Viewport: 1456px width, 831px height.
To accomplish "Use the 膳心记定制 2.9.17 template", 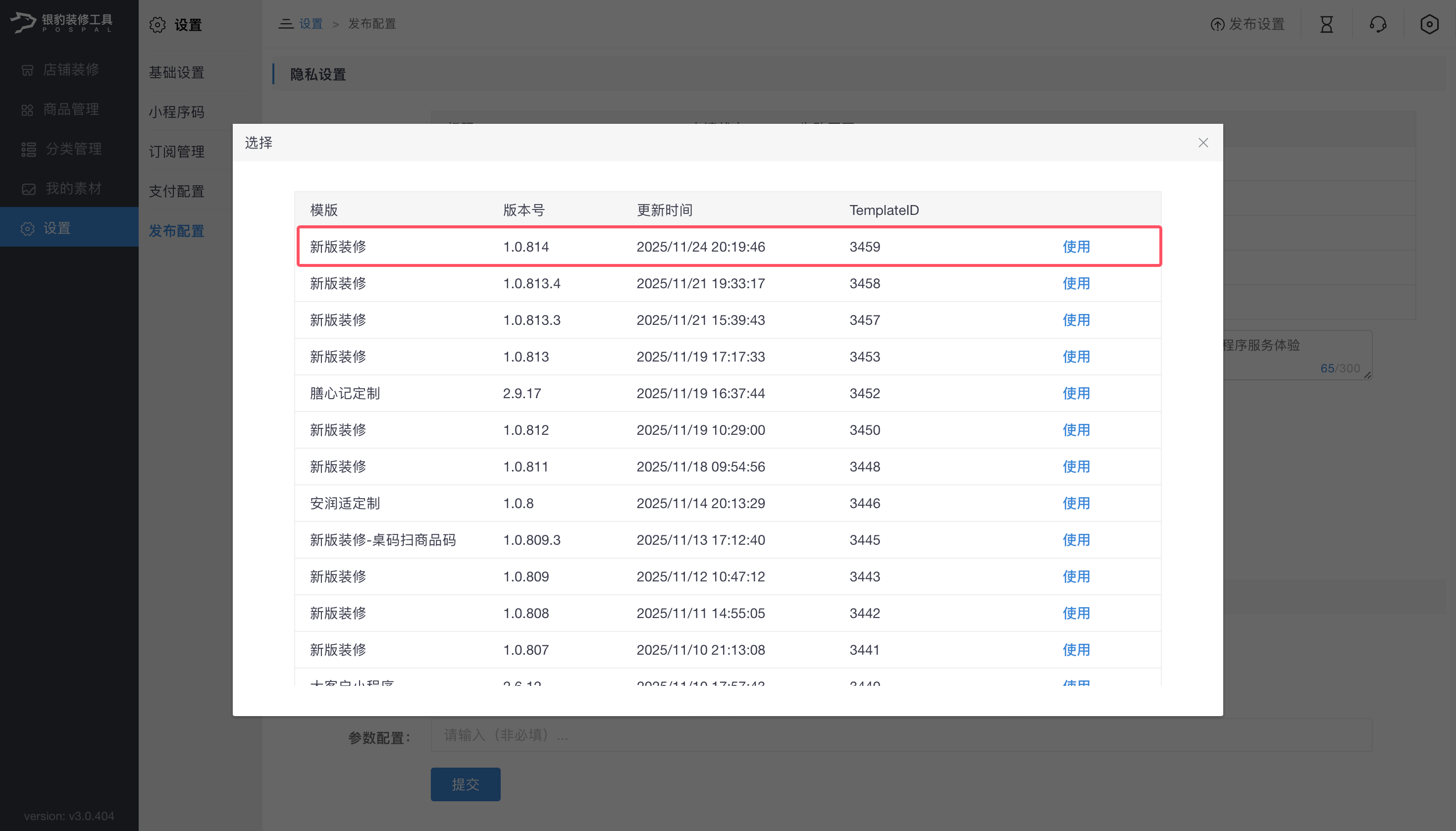I will click(x=1076, y=393).
